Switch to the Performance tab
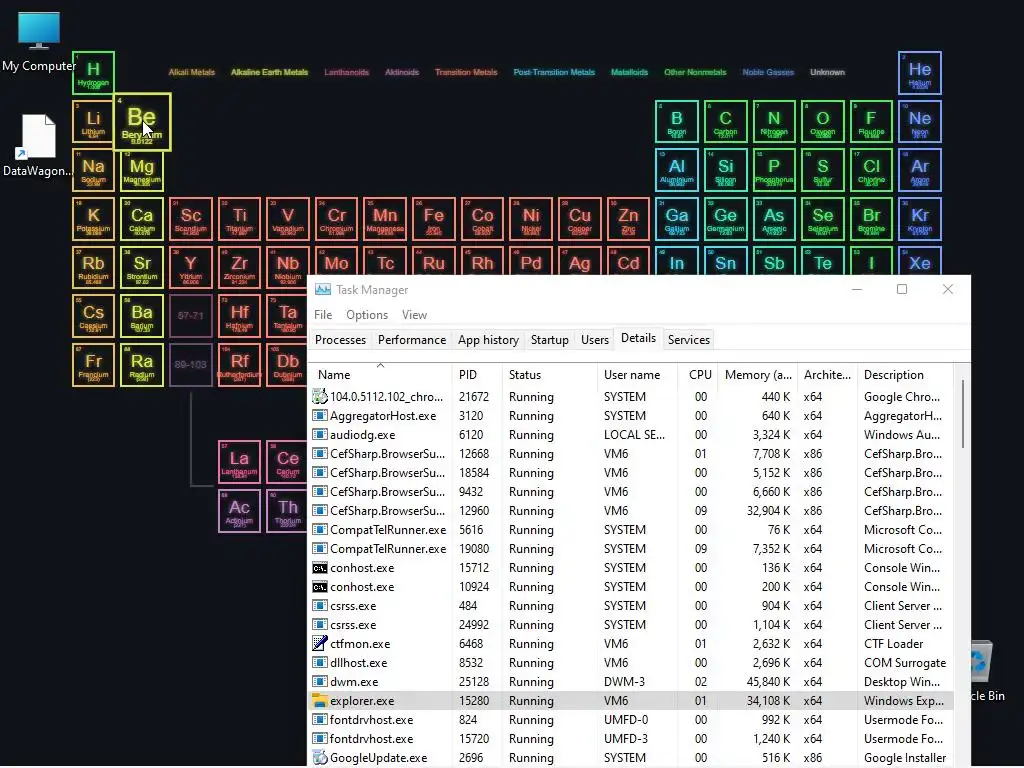This screenshot has height=768, width=1024. (x=411, y=340)
